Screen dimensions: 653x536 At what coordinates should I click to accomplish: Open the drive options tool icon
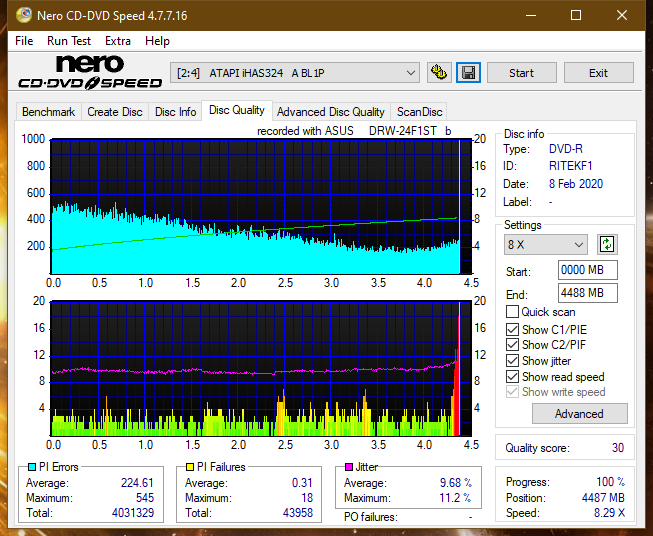point(439,73)
